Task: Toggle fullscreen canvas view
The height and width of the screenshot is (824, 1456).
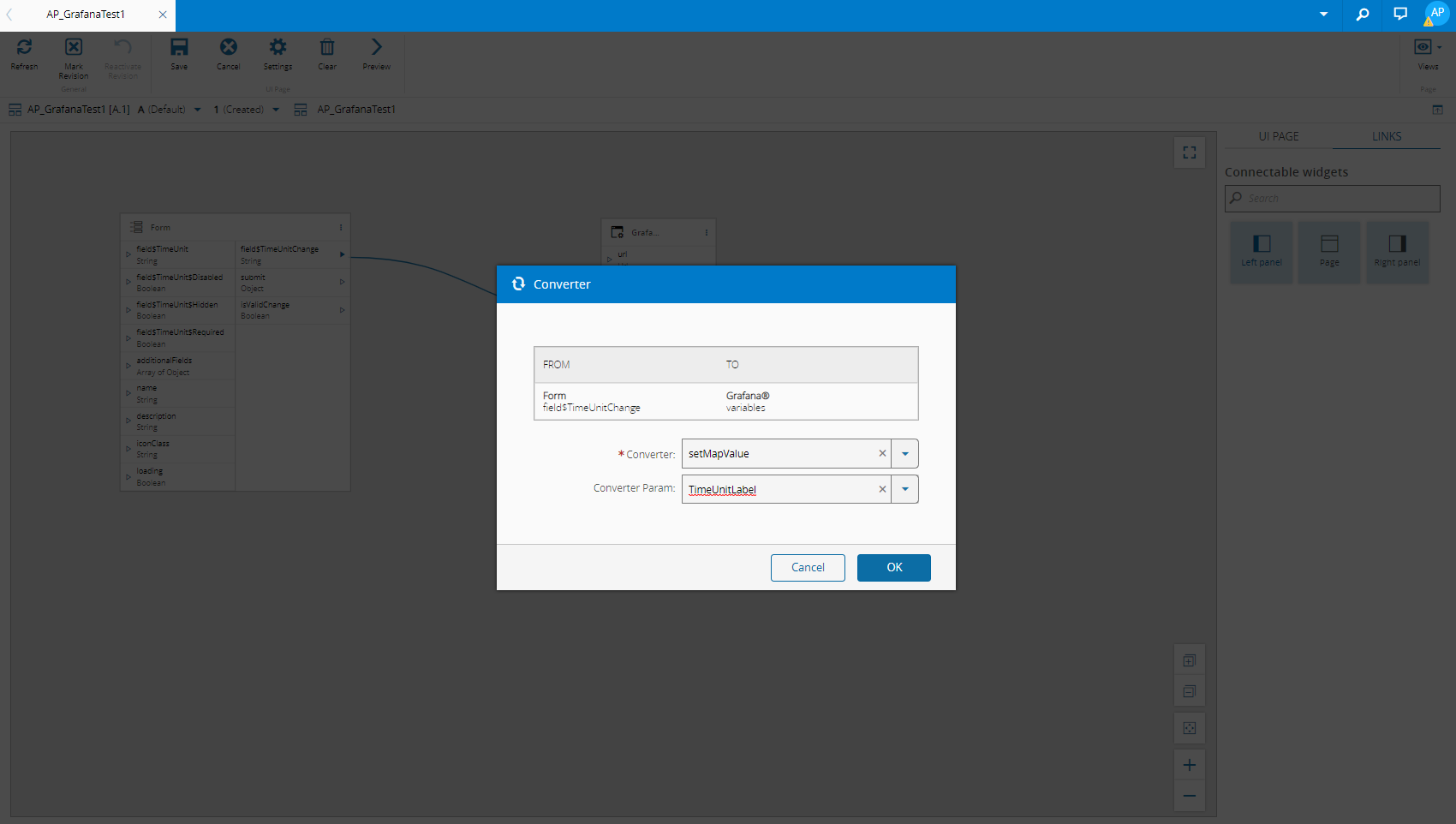Action: 1190,152
